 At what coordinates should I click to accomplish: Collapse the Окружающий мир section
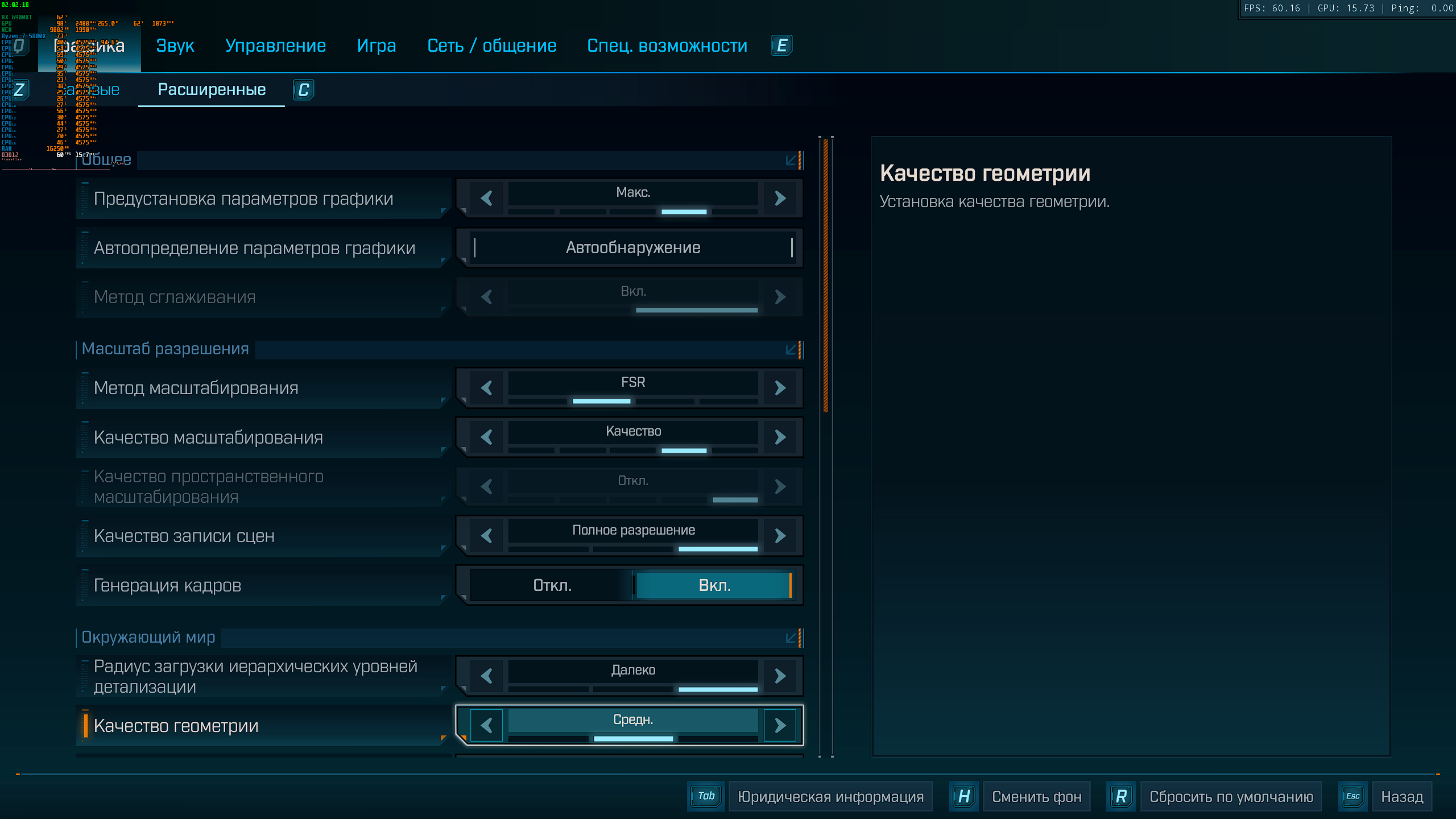[791, 638]
